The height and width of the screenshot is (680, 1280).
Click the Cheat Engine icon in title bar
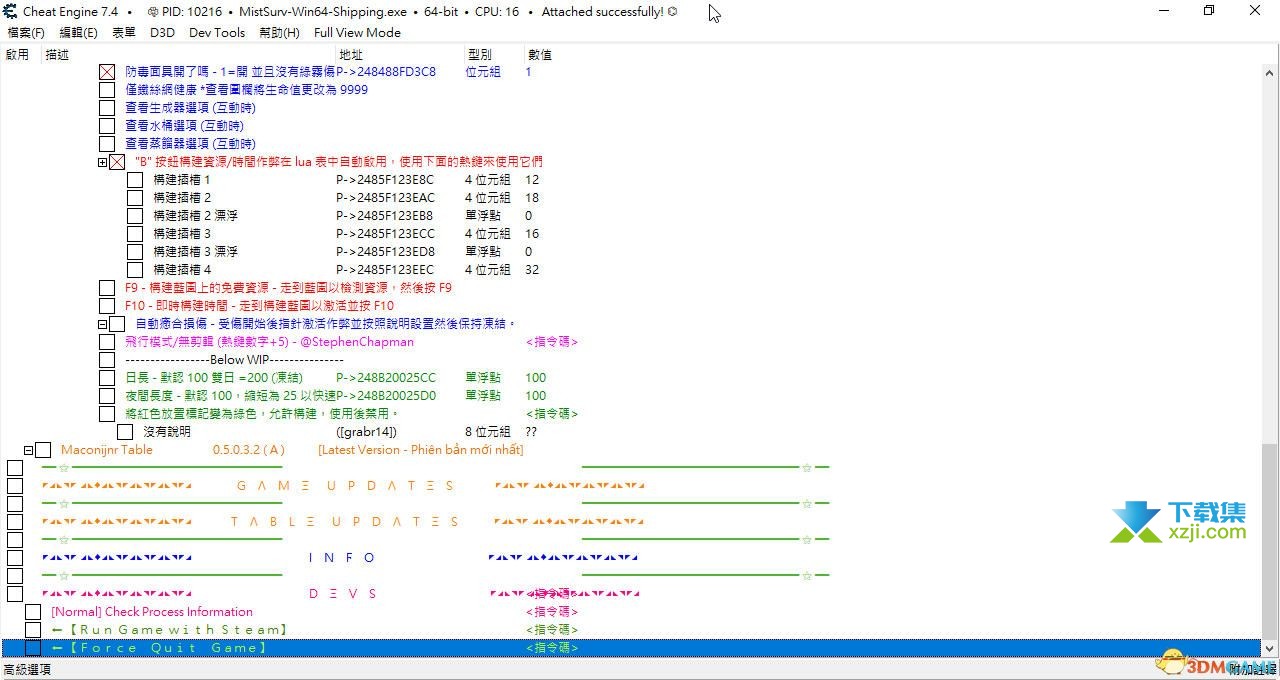pyautogui.click(x=11, y=12)
